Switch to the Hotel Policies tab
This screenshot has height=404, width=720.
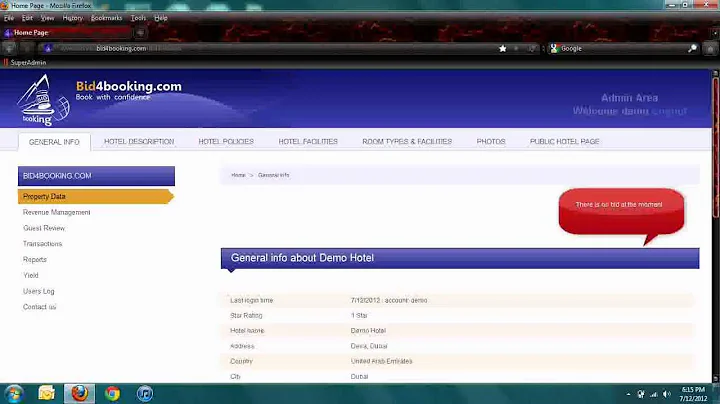click(x=226, y=141)
